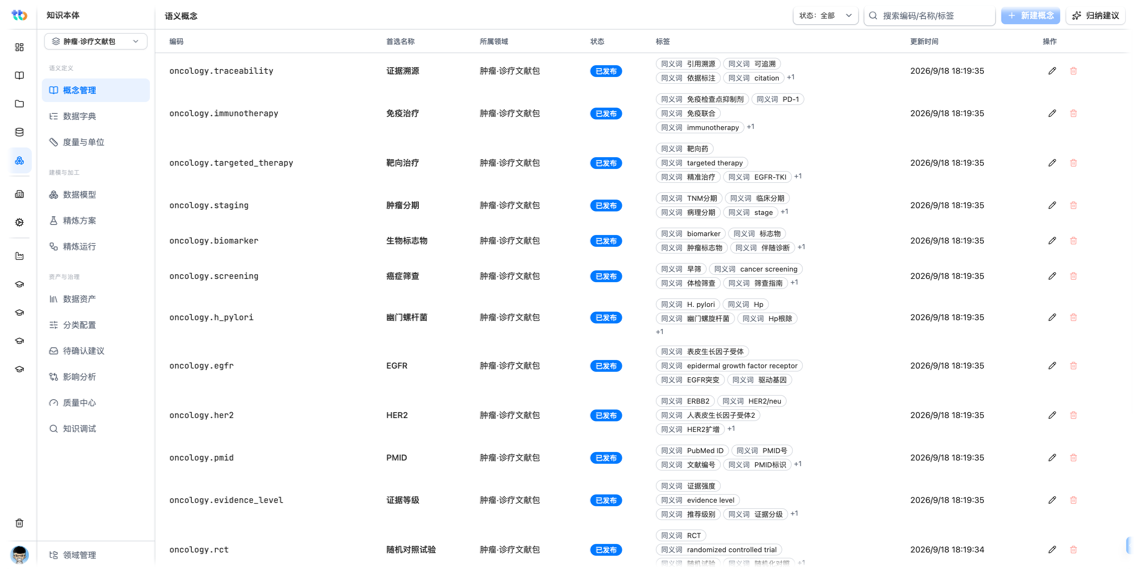Edit the oncology.immunotherapy row
This screenshot has height=570, width=1143.
point(1052,113)
